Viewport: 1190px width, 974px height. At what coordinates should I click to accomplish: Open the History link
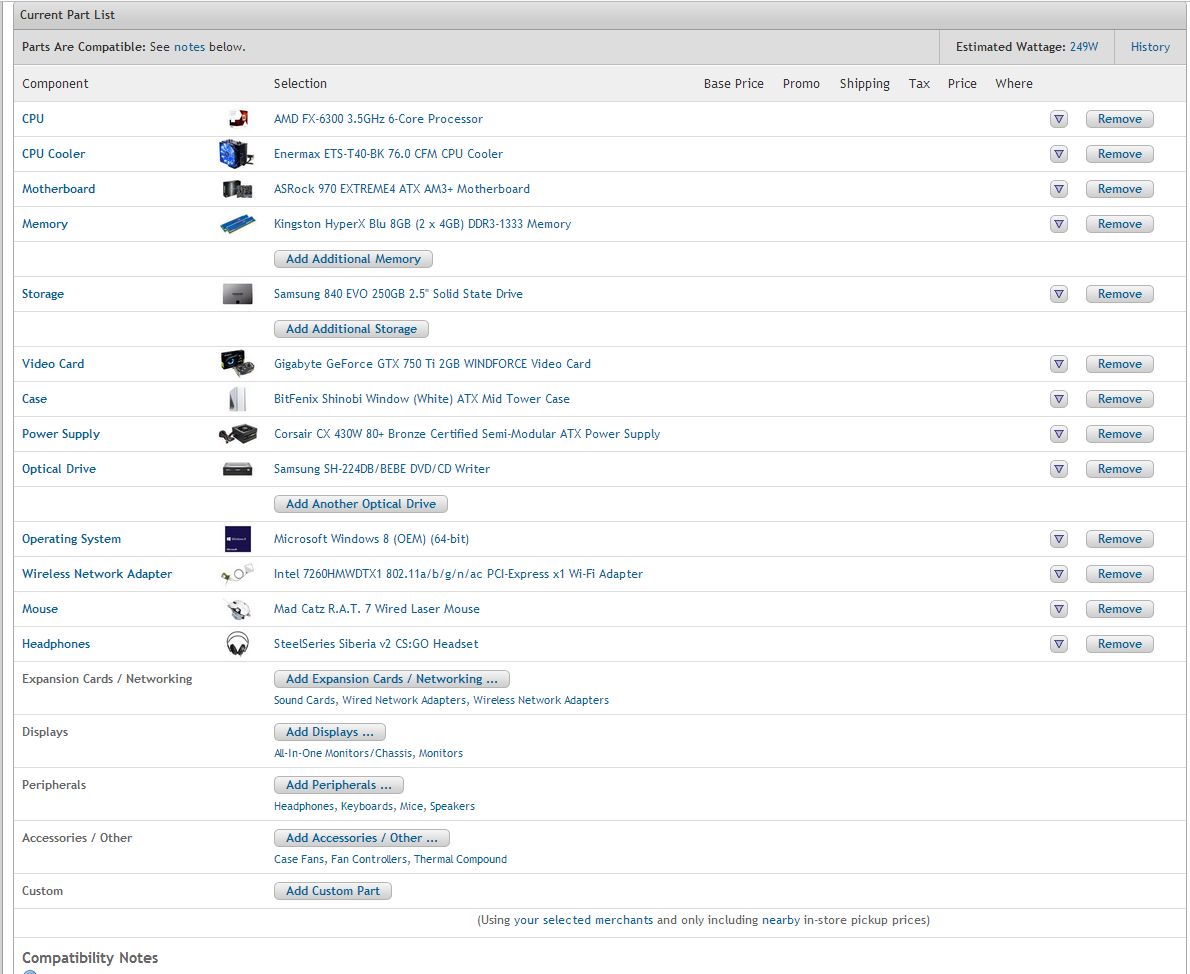click(x=1150, y=47)
